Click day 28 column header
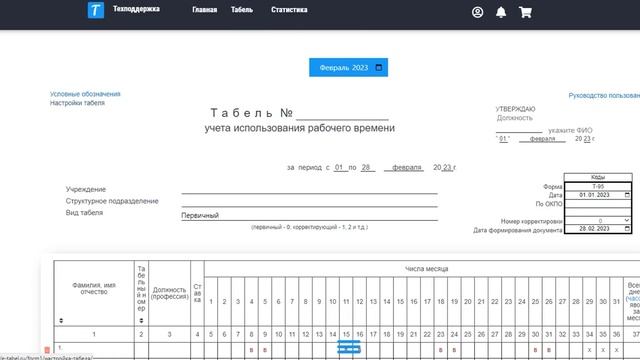 click(x=576, y=302)
